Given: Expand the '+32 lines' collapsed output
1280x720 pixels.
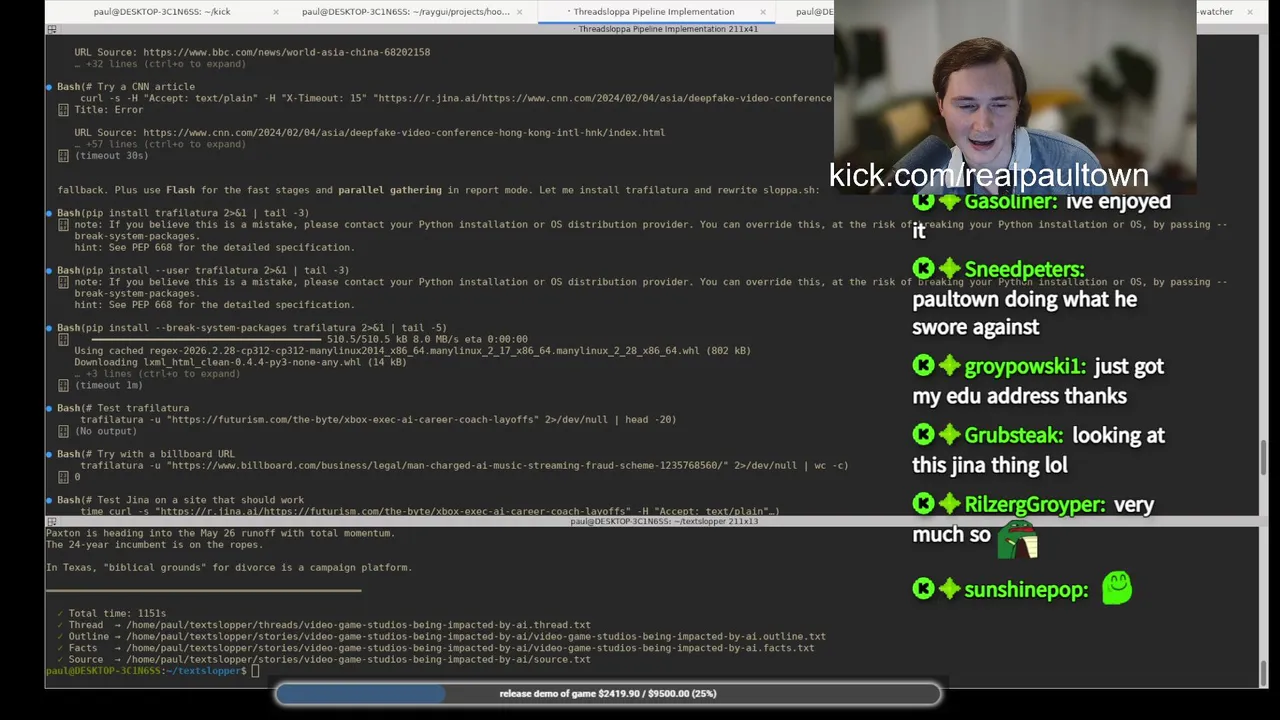Looking at the screenshot, I should click(x=160, y=64).
